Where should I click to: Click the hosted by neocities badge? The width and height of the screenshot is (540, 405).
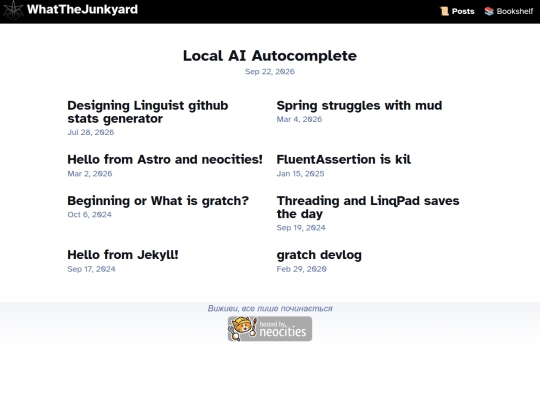270,329
